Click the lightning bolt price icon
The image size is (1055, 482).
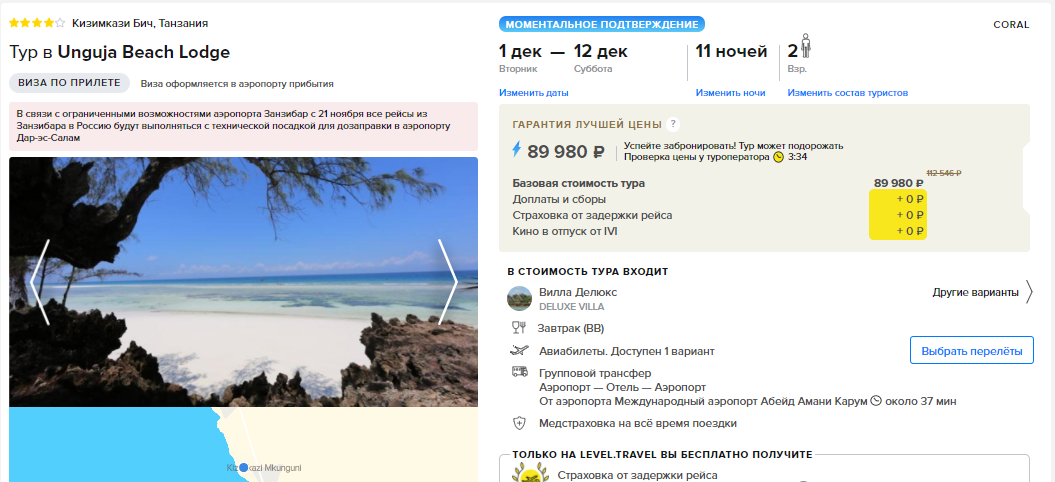pyautogui.click(x=517, y=150)
